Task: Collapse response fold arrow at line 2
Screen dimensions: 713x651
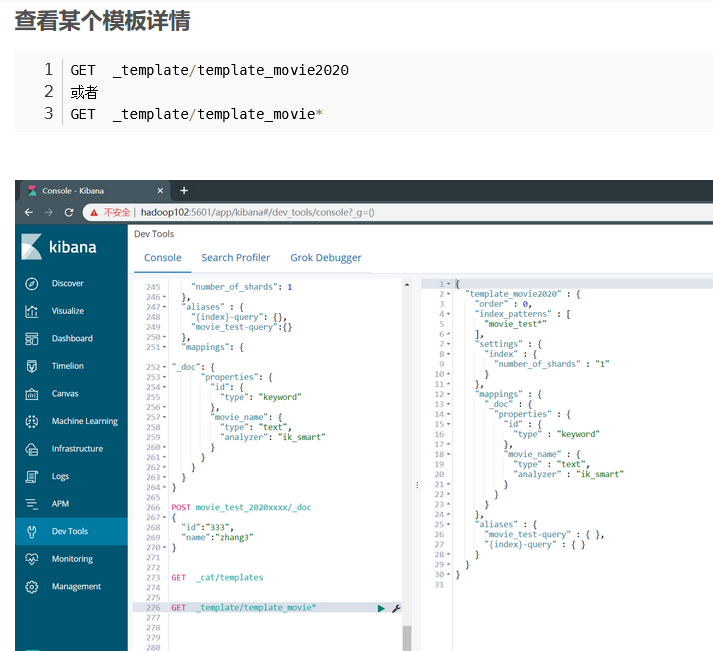Action: 448,295
